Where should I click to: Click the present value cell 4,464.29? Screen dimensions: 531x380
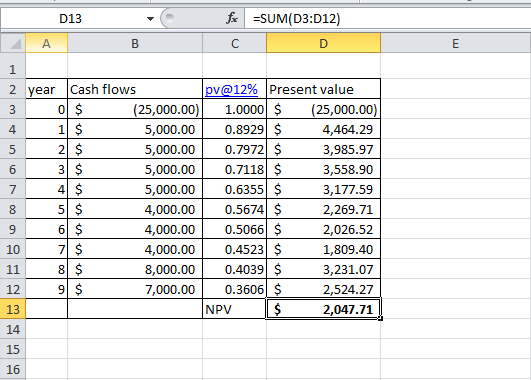click(x=323, y=129)
